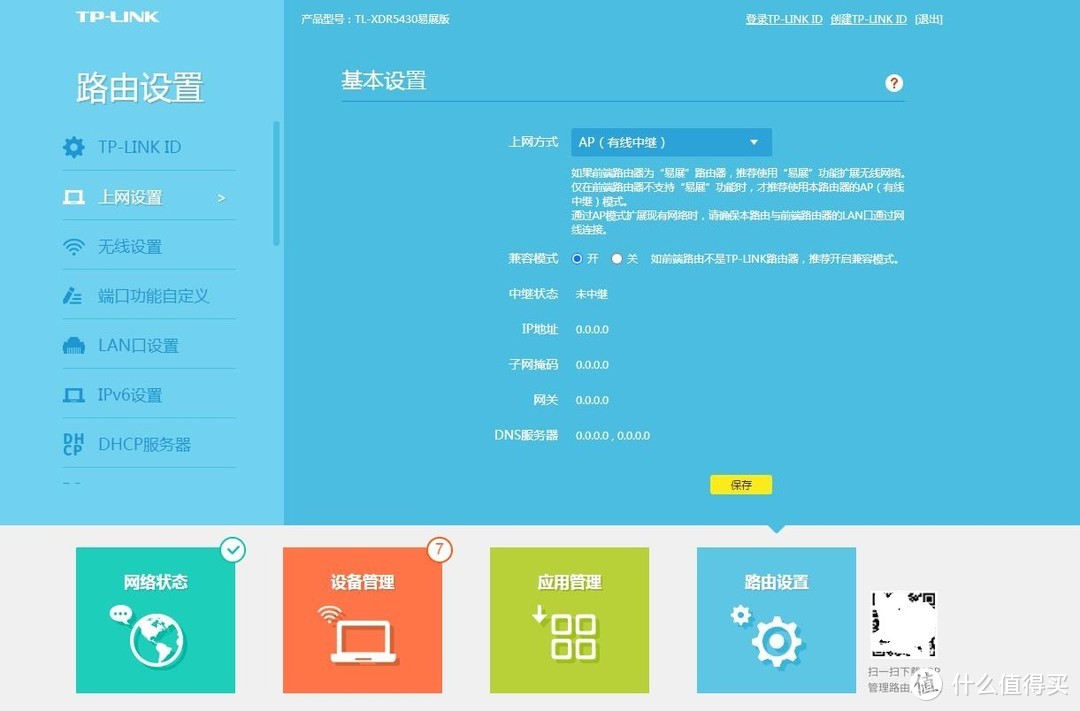Open the TP-LINK ID settings gear icon
1080x711 pixels.
point(73,146)
